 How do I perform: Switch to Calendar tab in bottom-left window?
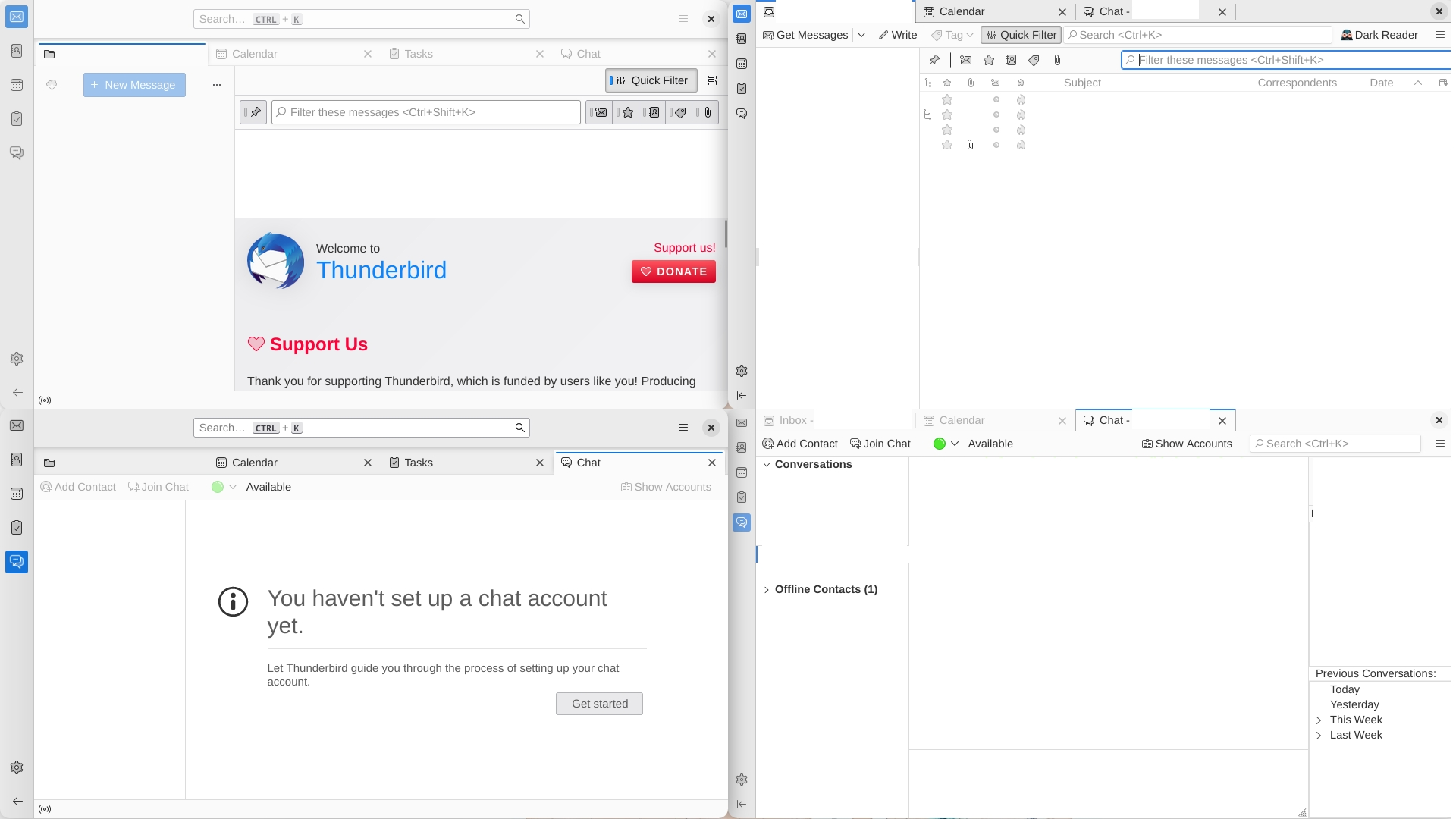click(293, 463)
